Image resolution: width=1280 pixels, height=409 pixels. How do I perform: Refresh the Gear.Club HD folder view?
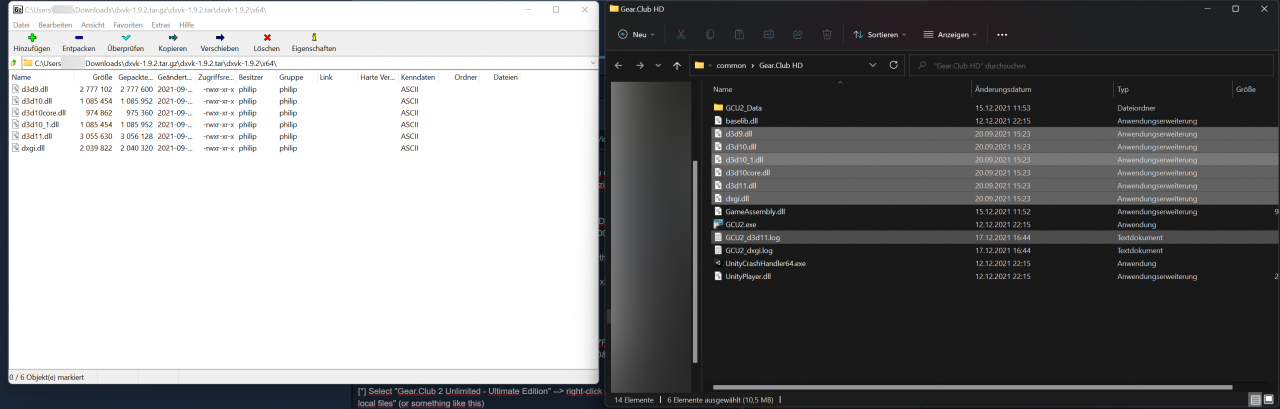[894, 65]
